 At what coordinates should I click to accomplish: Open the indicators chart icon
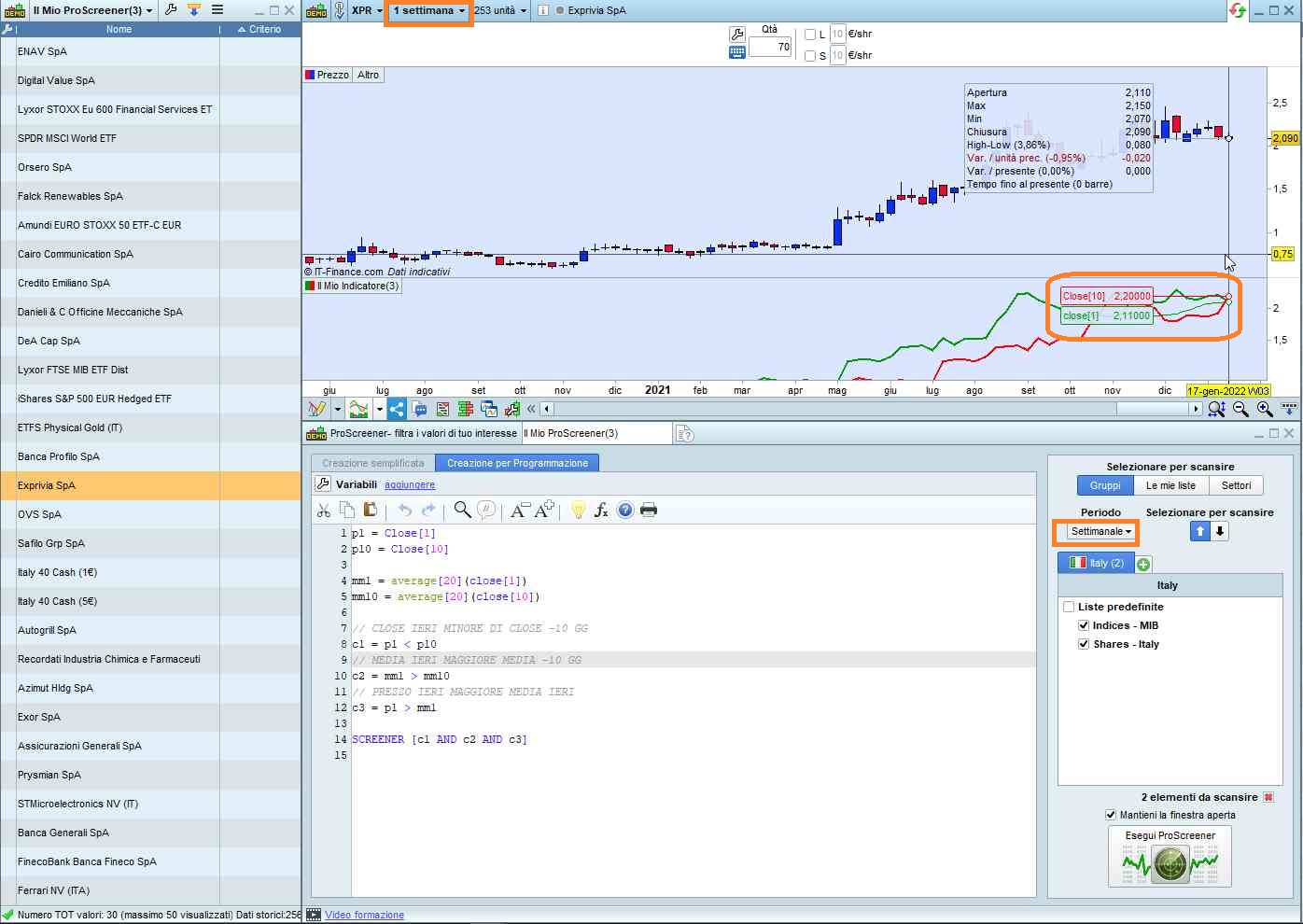(x=358, y=409)
